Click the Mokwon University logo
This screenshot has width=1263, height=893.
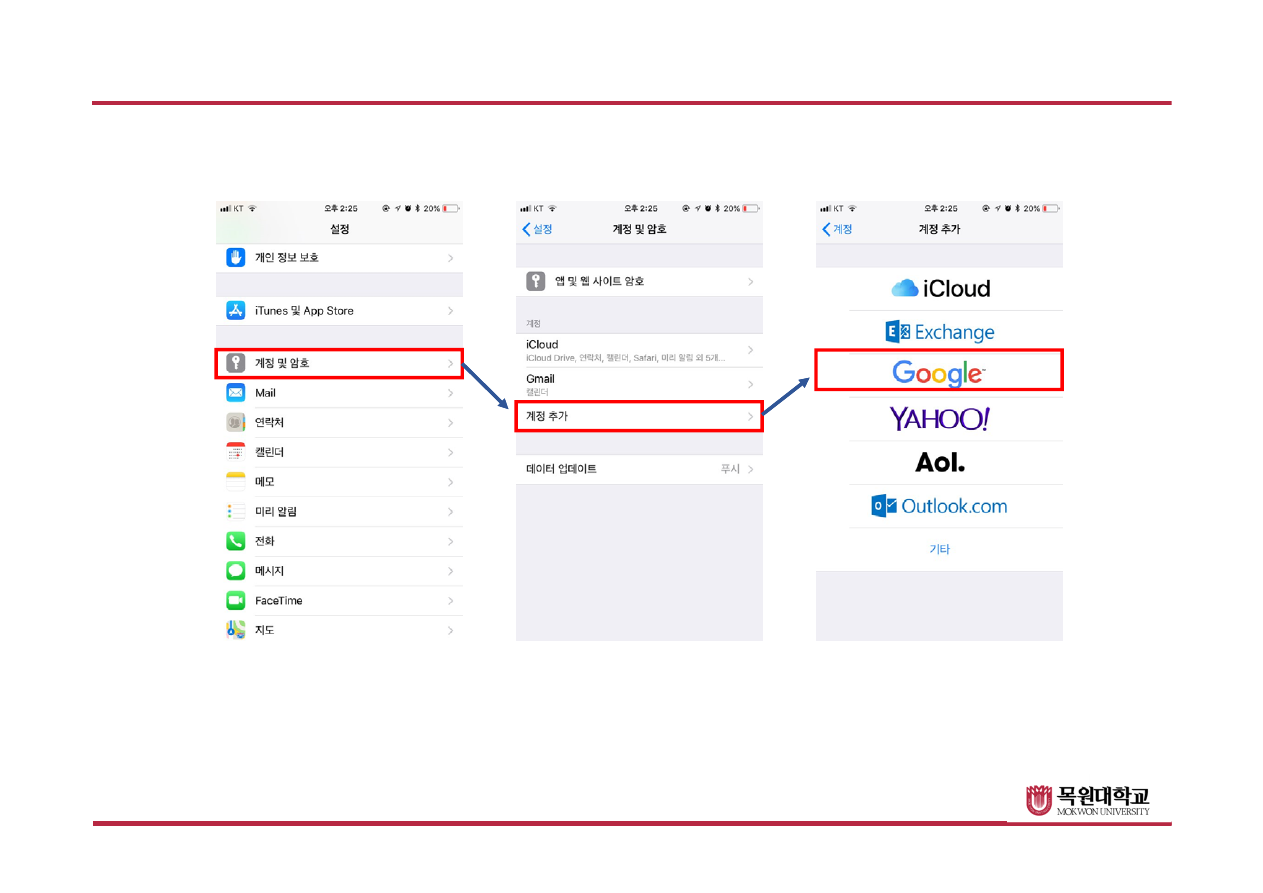click(1088, 800)
